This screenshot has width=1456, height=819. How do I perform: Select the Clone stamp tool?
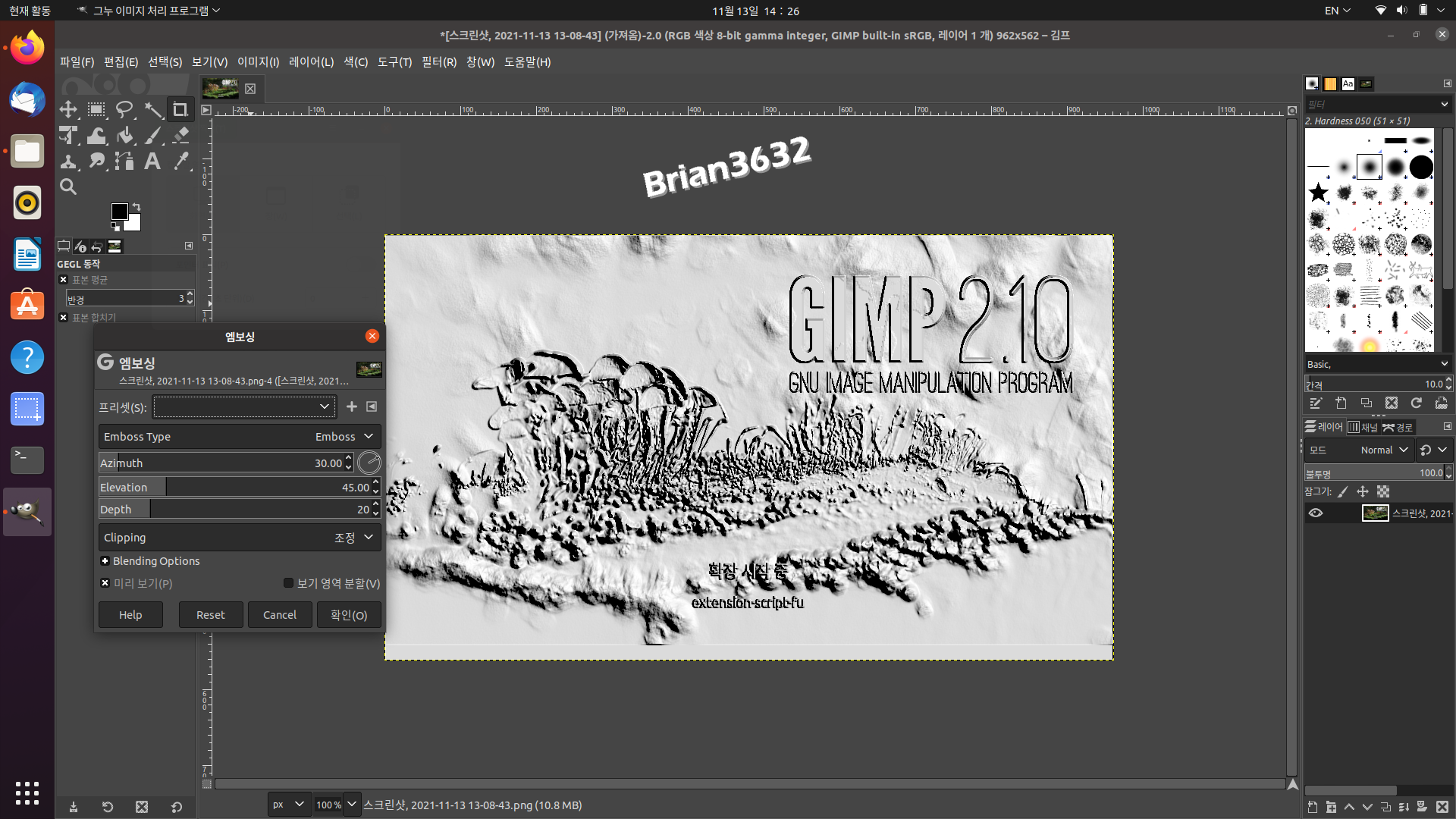(x=68, y=161)
